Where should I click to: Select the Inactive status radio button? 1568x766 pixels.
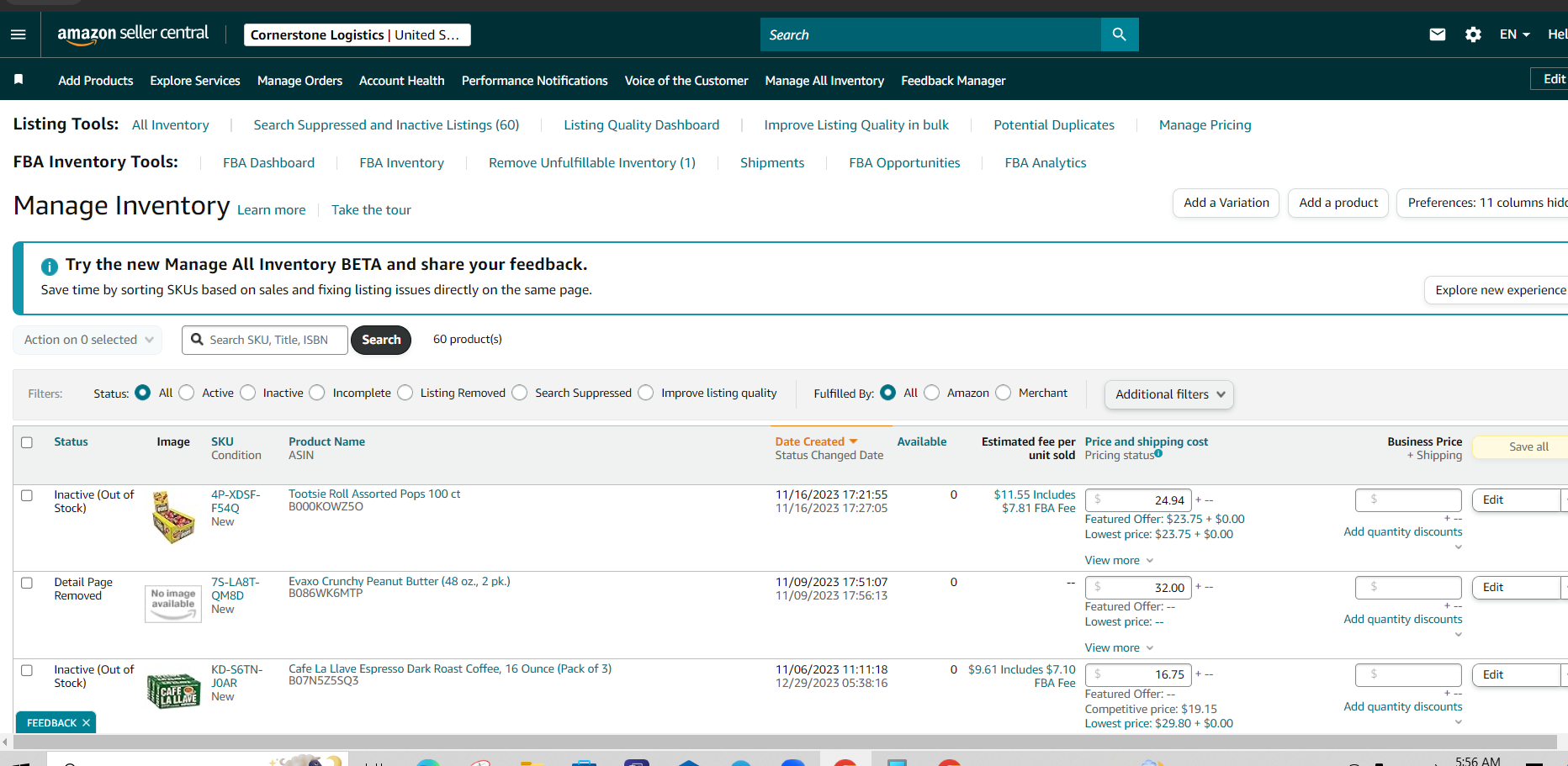click(248, 393)
